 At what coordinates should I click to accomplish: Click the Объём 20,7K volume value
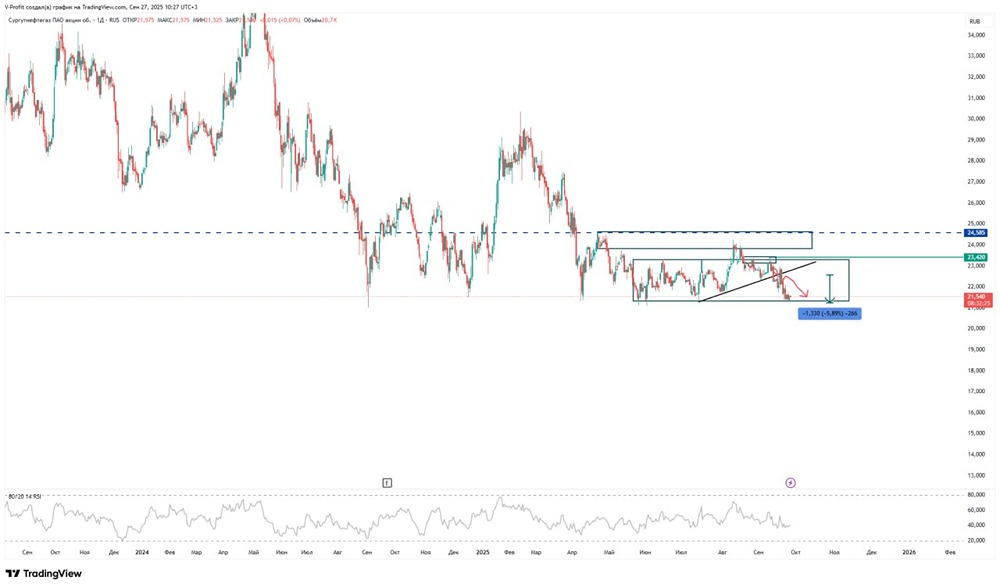pos(320,20)
